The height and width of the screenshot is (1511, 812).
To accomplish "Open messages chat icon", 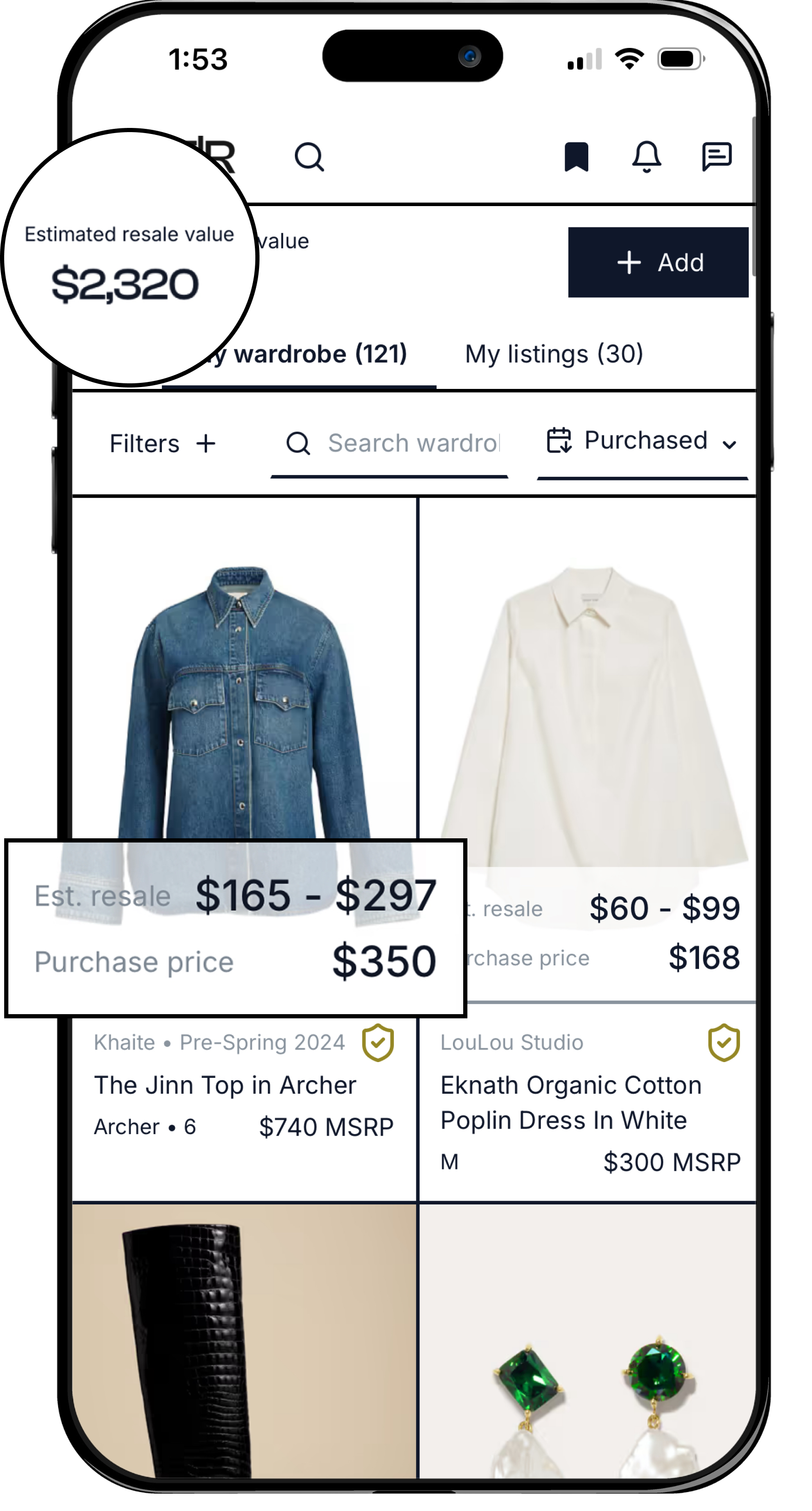I will point(717,157).
